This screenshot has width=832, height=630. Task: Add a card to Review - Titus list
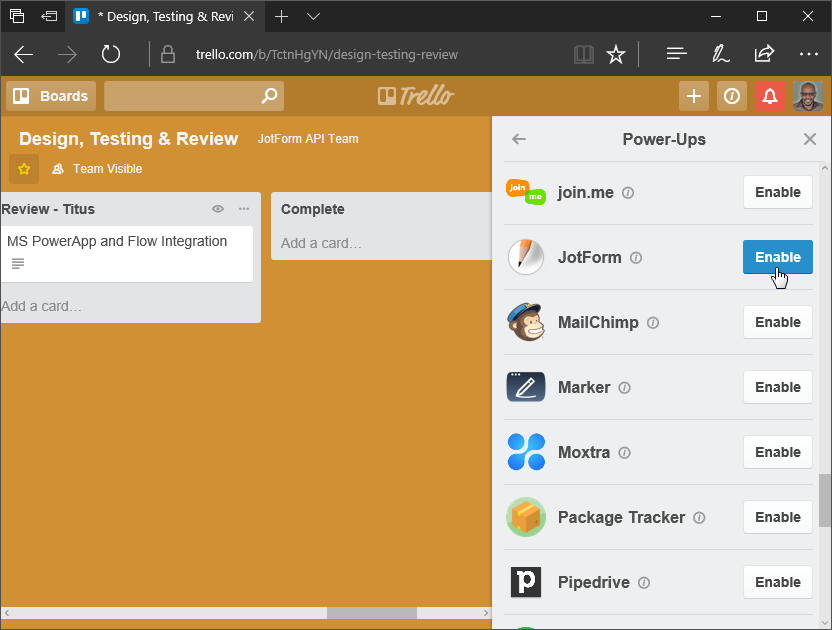(41, 306)
